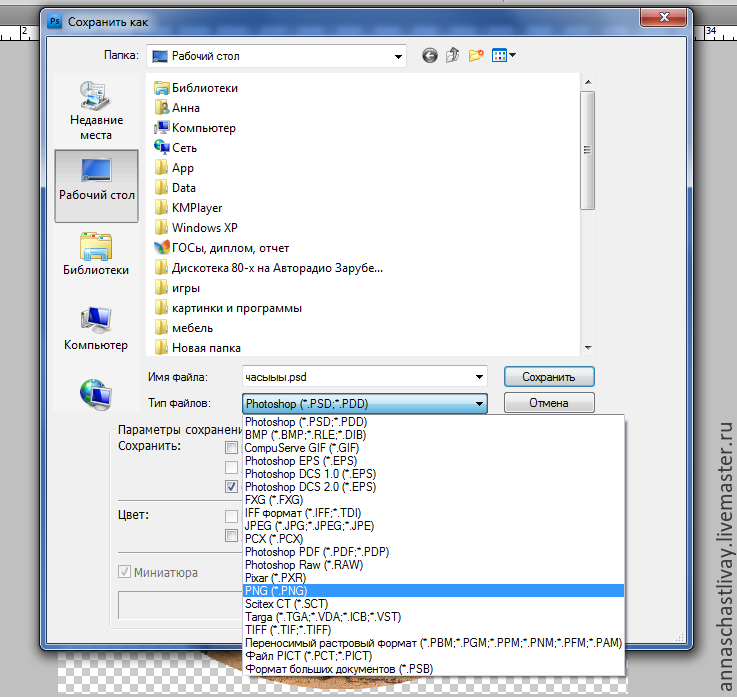
Task: Toggle the first Сохранить options checkbox
Action: [x=231, y=447]
